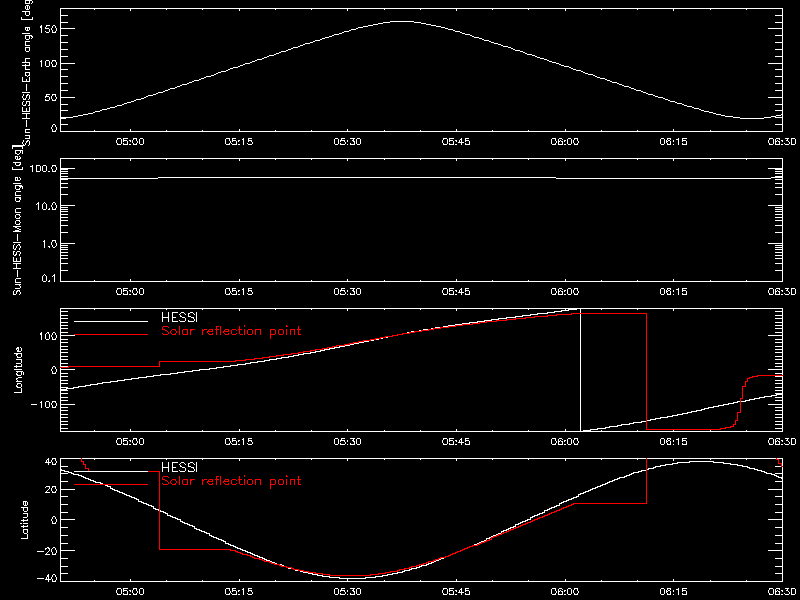Select 'HESSI' legend text in Latitude plot
Viewport: 800px width, 600px height.
179,467
